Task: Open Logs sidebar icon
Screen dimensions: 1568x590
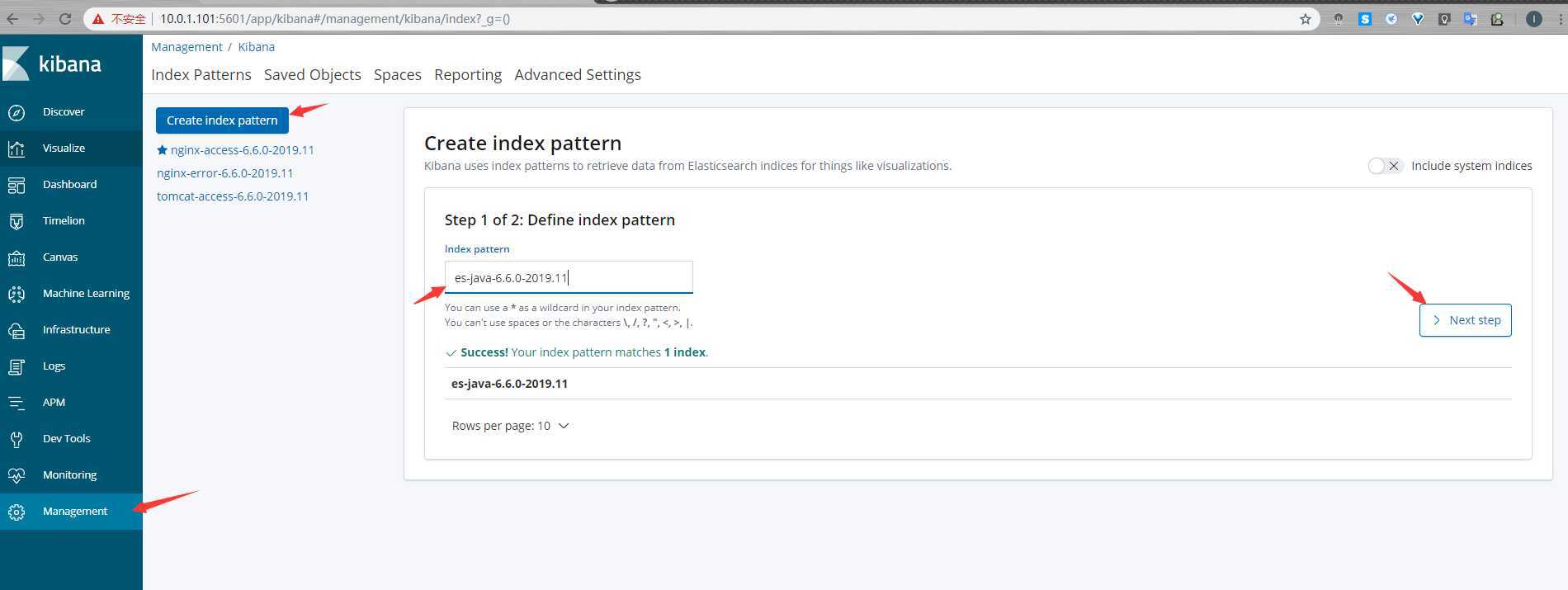Action: 17,366
